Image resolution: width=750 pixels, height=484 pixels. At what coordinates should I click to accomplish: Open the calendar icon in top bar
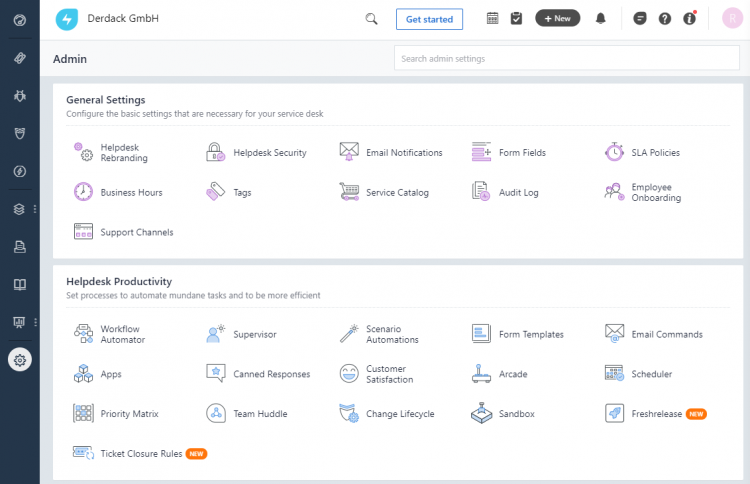[492, 19]
